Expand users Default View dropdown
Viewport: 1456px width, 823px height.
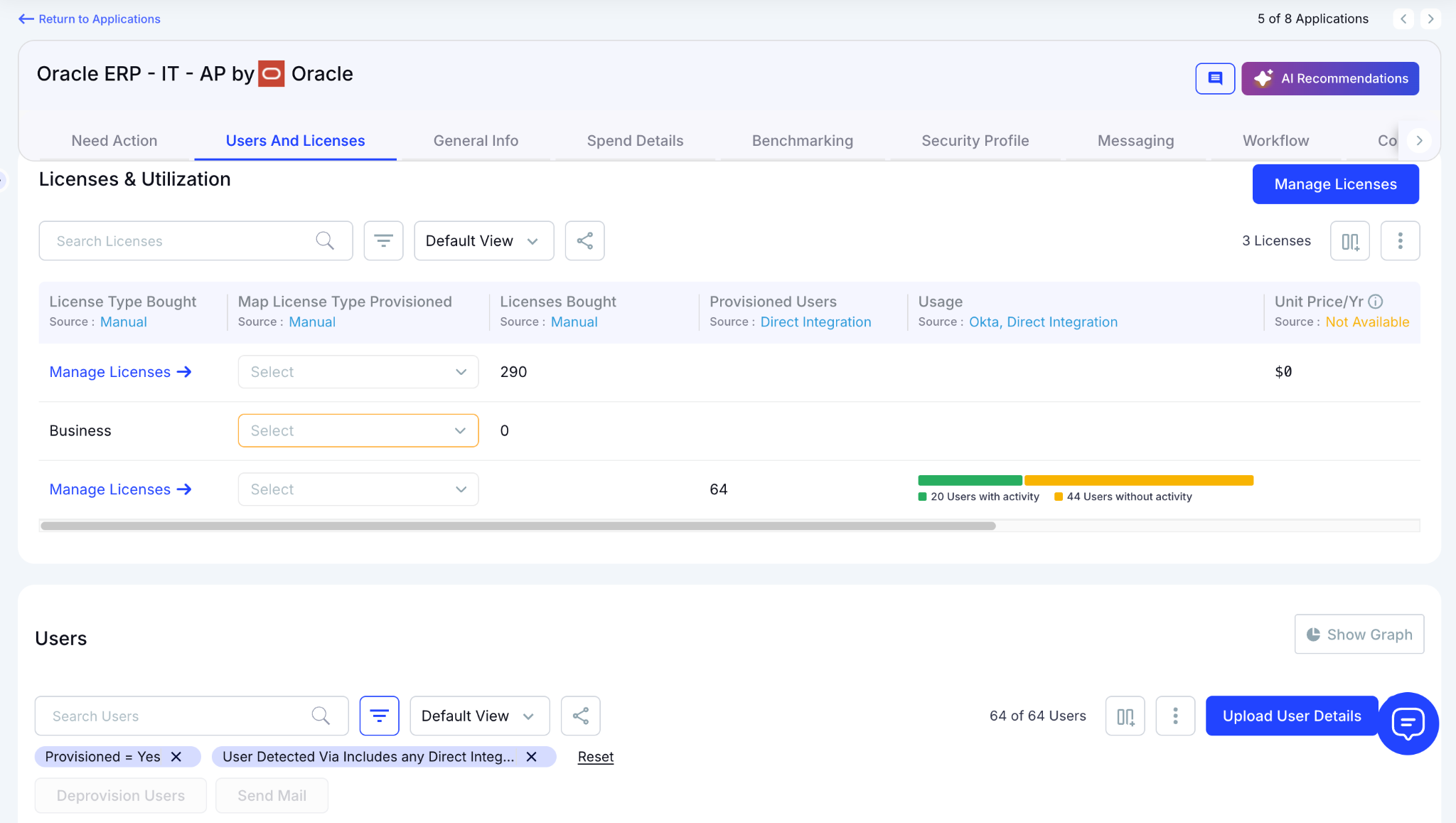479,716
